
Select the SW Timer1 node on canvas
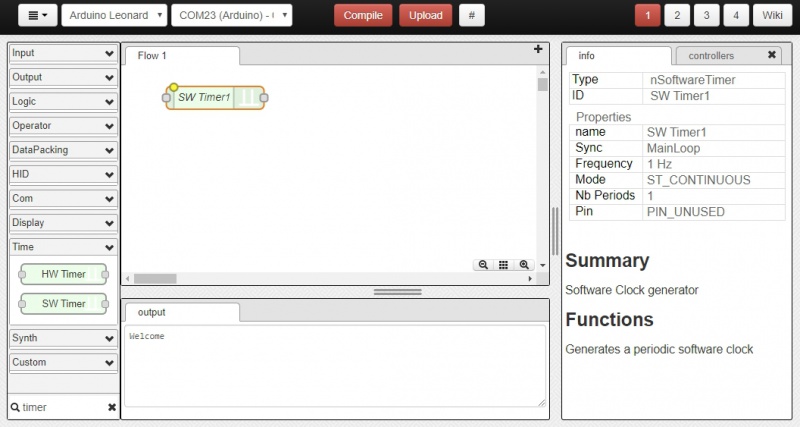[215, 97]
